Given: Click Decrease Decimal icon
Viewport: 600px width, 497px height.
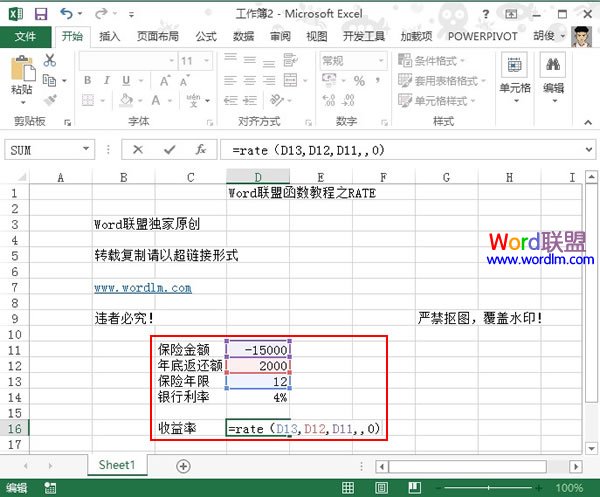Looking at the screenshot, I should (348, 101).
